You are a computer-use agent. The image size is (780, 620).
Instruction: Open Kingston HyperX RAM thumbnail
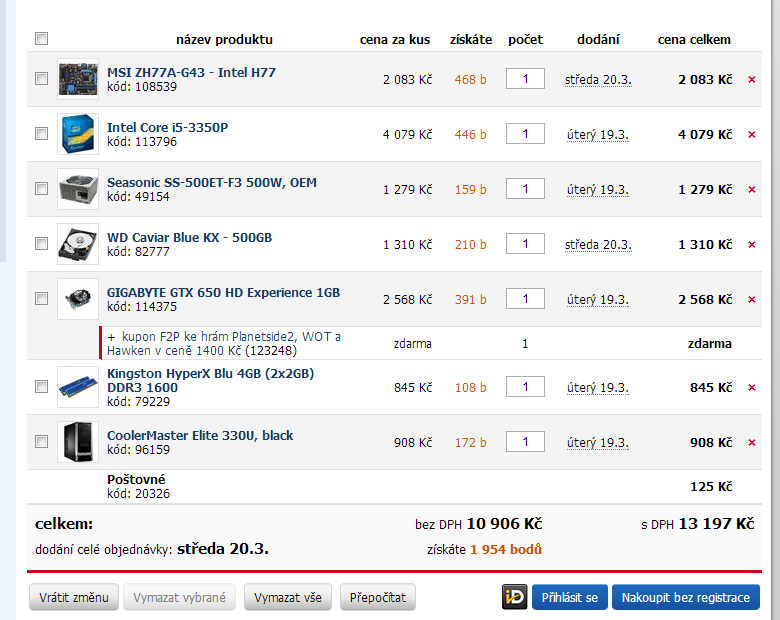[x=78, y=387]
